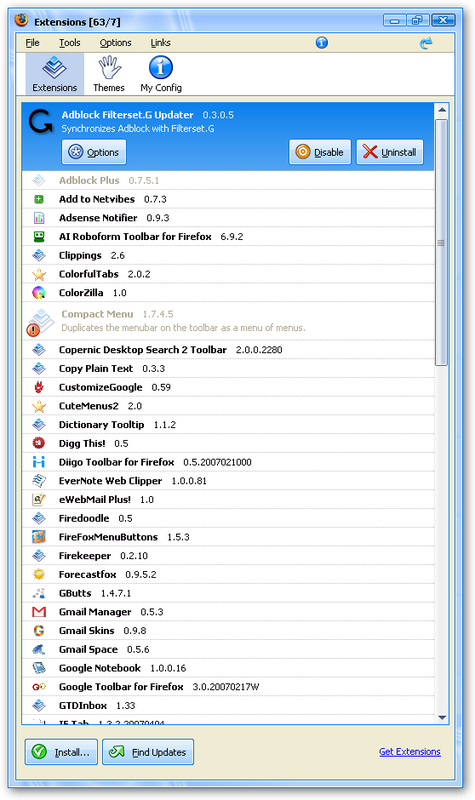The width and height of the screenshot is (475, 800).
Task: Click the refresh arrow icon in menu bar
Action: tap(426, 43)
